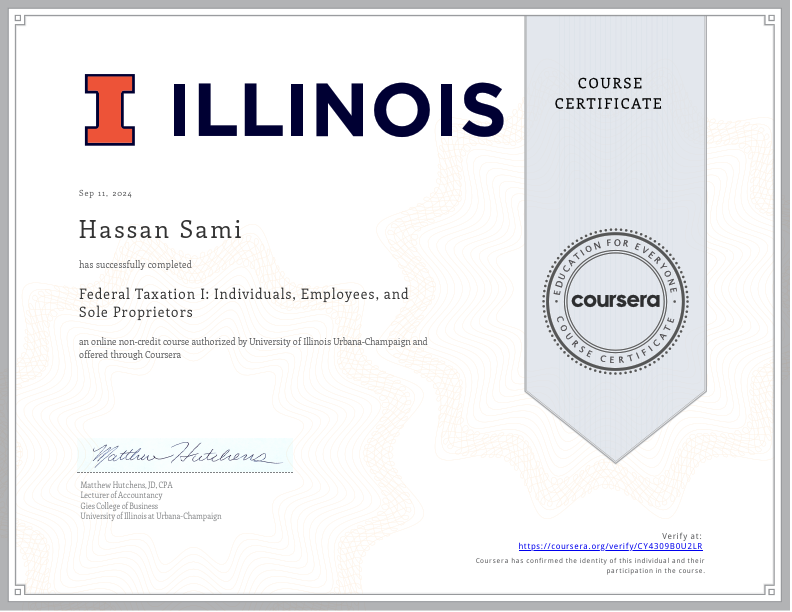This screenshot has width=792, height=612.
Task: Click the 'an online non-credit course' line
Action: [253, 342]
